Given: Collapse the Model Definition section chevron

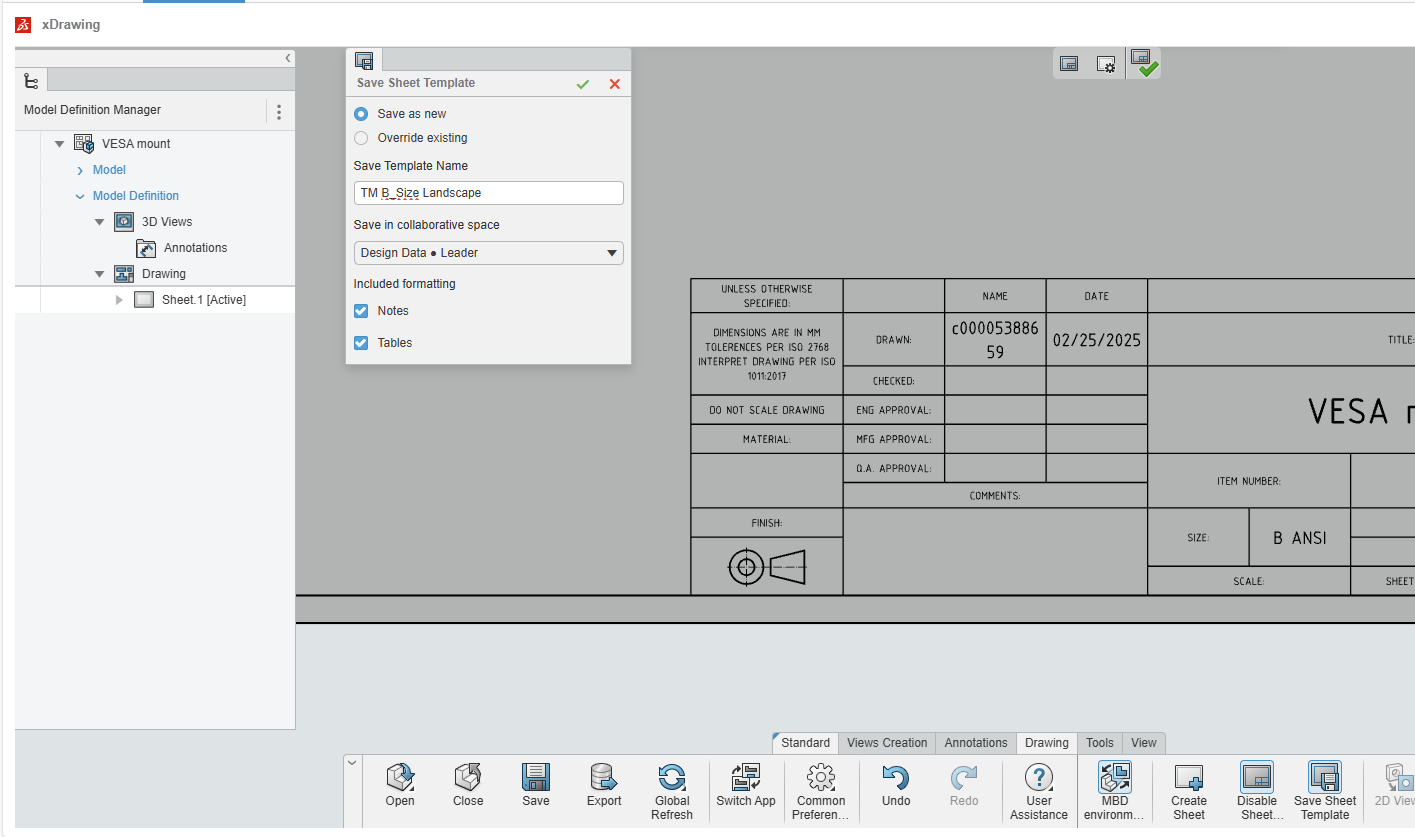Looking at the screenshot, I should (80, 197).
